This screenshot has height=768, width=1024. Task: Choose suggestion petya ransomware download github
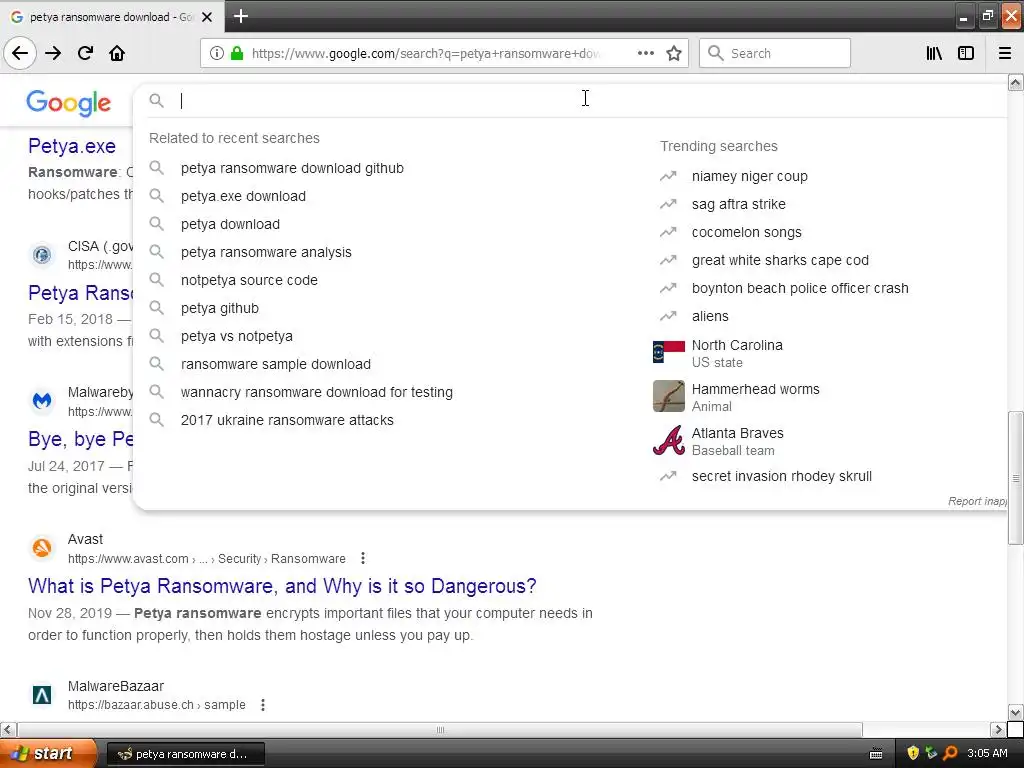click(292, 168)
